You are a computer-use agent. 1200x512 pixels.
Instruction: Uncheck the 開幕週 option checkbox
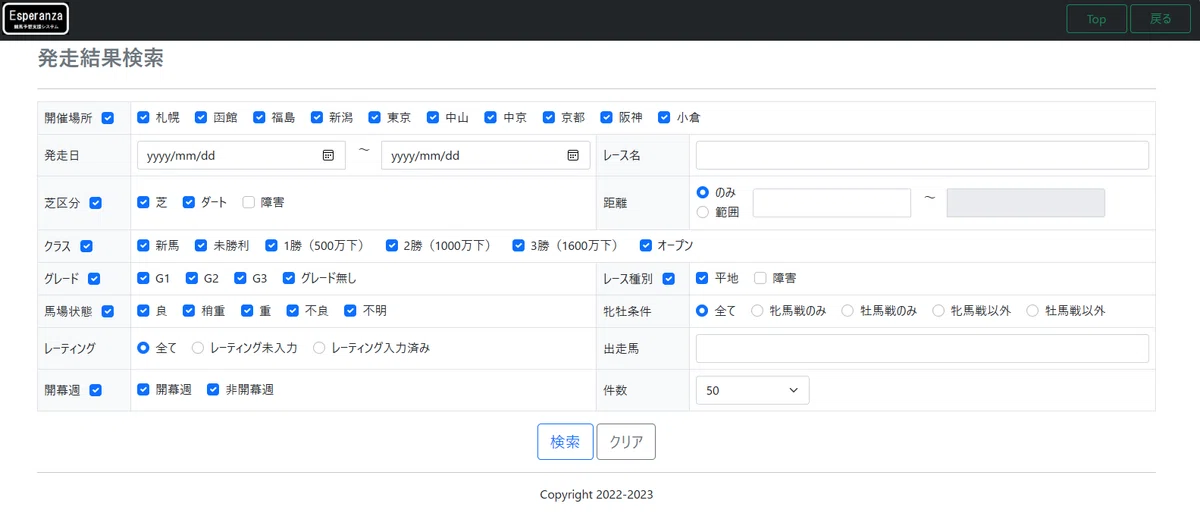coord(143,390)
